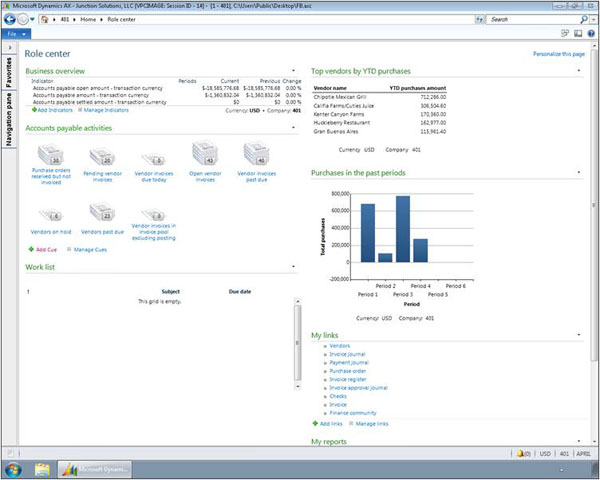
Task: Open the Invoice journal link
Action: coord(347,354)
